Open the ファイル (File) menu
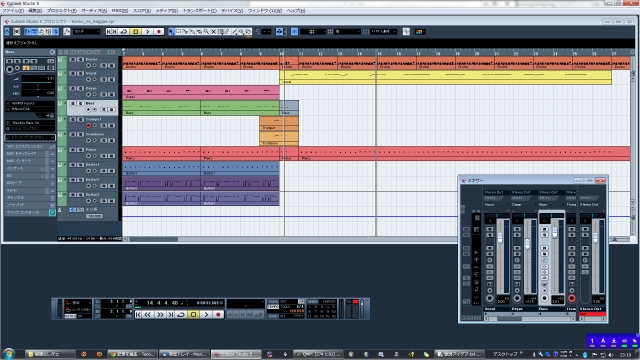 tap(13, 11)
